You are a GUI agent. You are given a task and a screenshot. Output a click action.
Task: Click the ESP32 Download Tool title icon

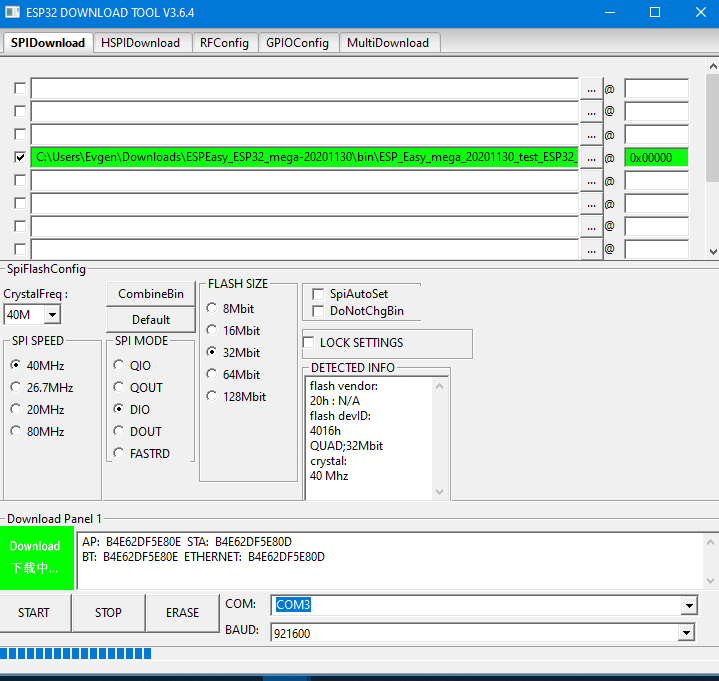pos(12,12)
